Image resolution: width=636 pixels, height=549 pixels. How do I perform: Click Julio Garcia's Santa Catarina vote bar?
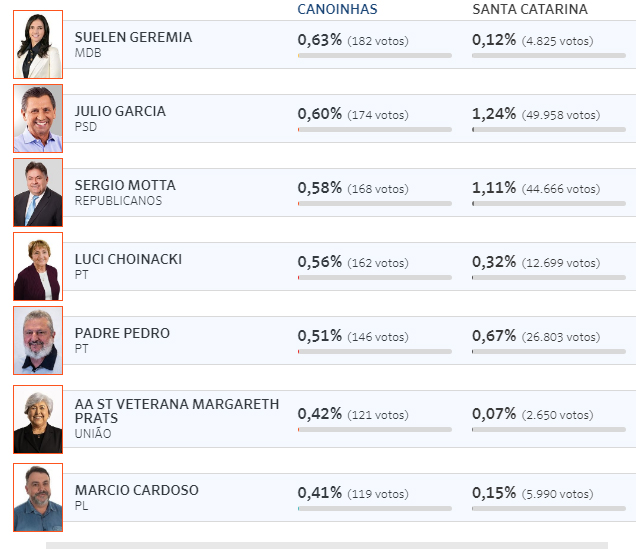coord(549,130)
